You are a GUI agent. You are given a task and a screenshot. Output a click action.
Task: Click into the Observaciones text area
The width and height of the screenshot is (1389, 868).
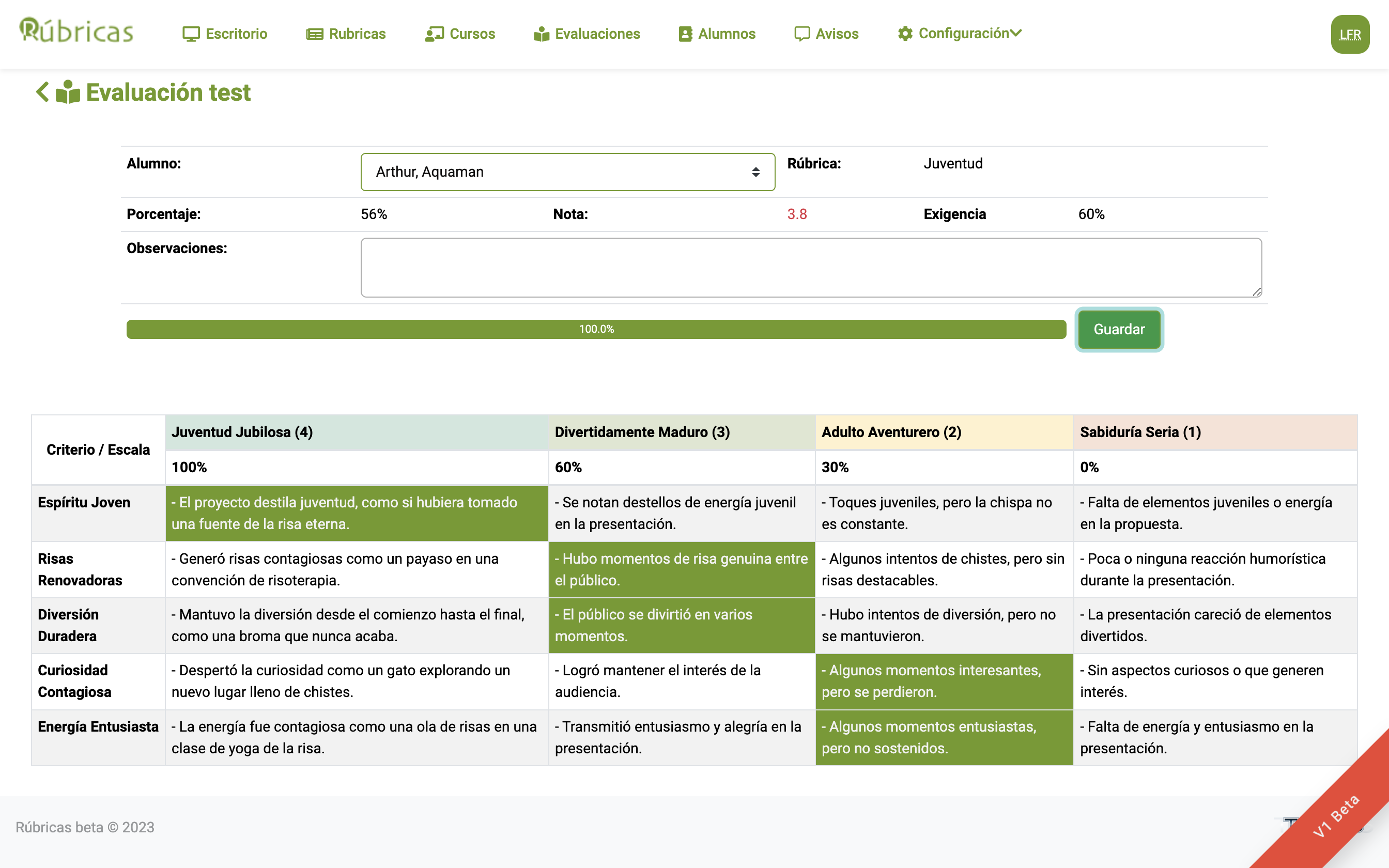[x=810, y=268]
